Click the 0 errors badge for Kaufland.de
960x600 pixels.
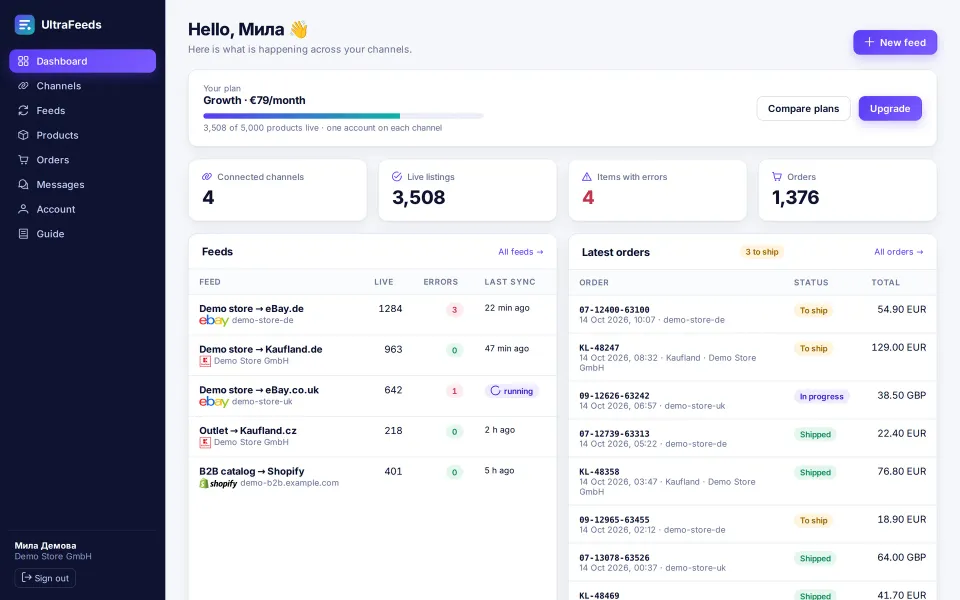454,350
